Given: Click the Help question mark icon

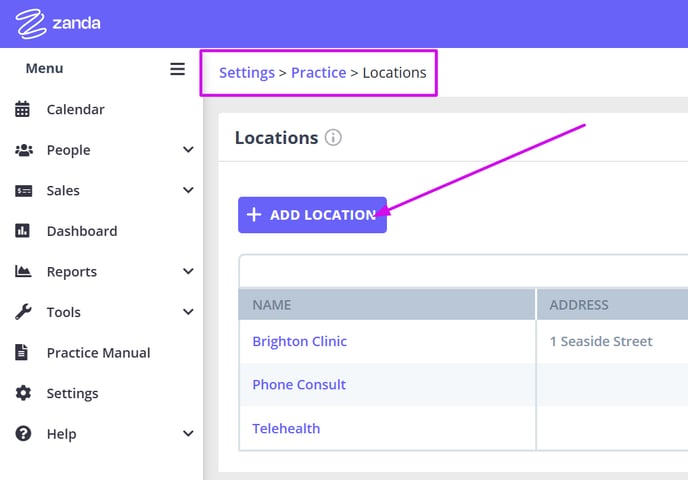Looking at the screenshot, I should (23, 433).
